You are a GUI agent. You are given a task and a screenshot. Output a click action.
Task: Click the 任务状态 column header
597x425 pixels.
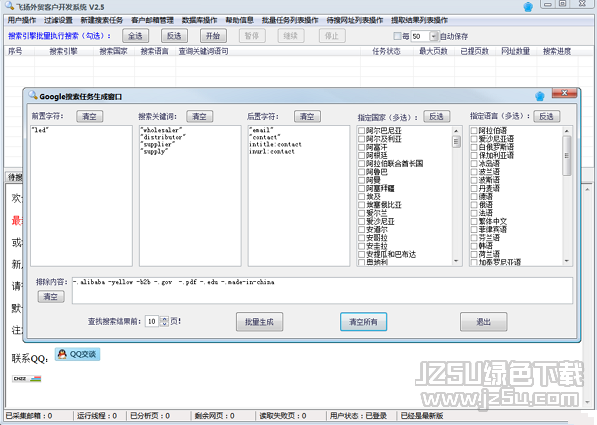pos(386,51)
